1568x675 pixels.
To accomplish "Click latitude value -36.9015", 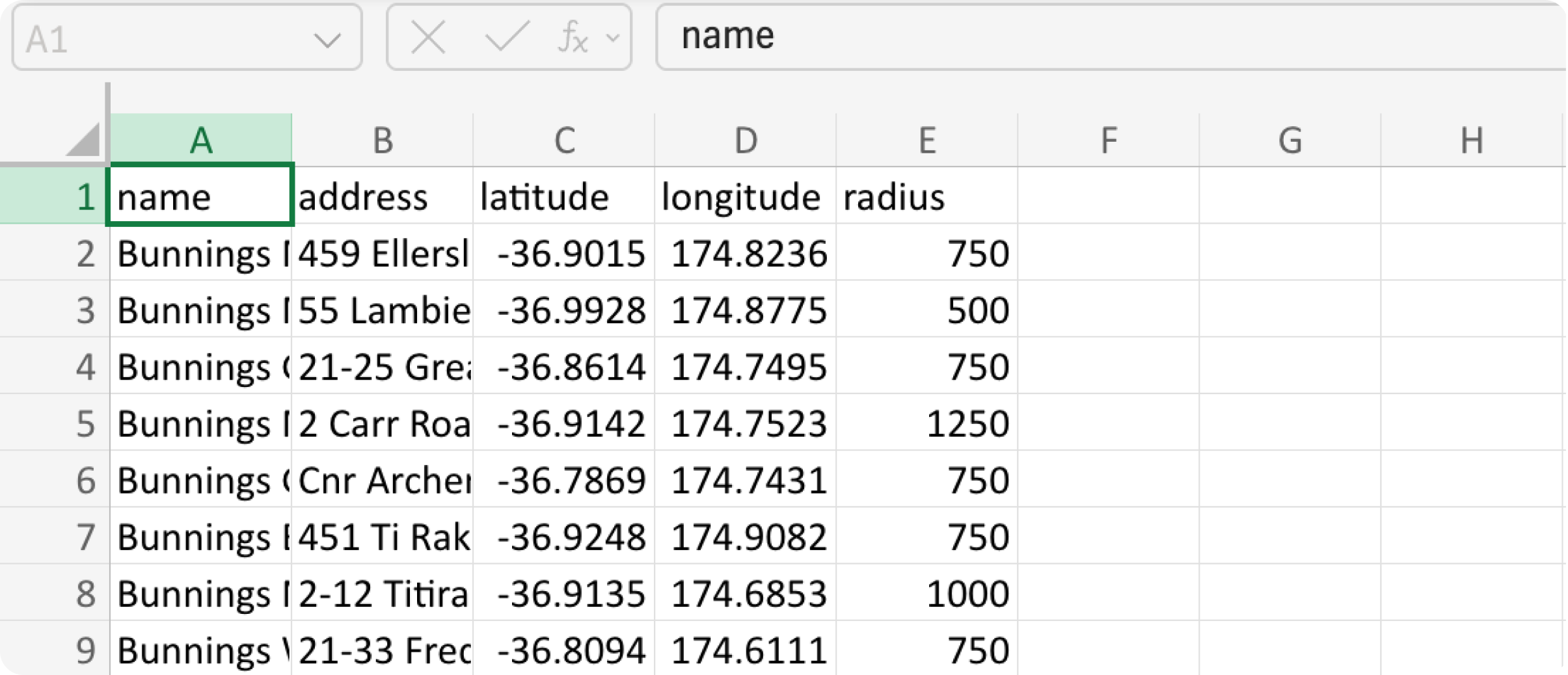I will [x=564, y=252].
